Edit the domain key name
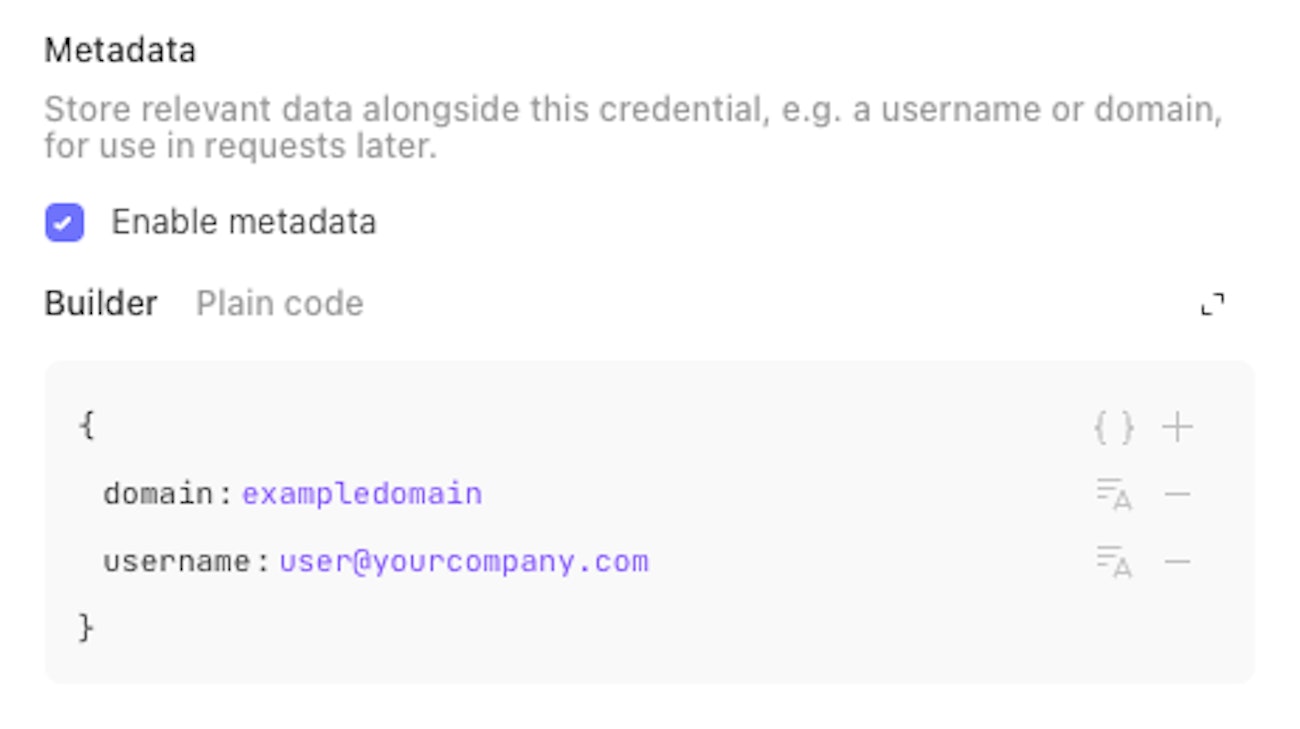 159,494
